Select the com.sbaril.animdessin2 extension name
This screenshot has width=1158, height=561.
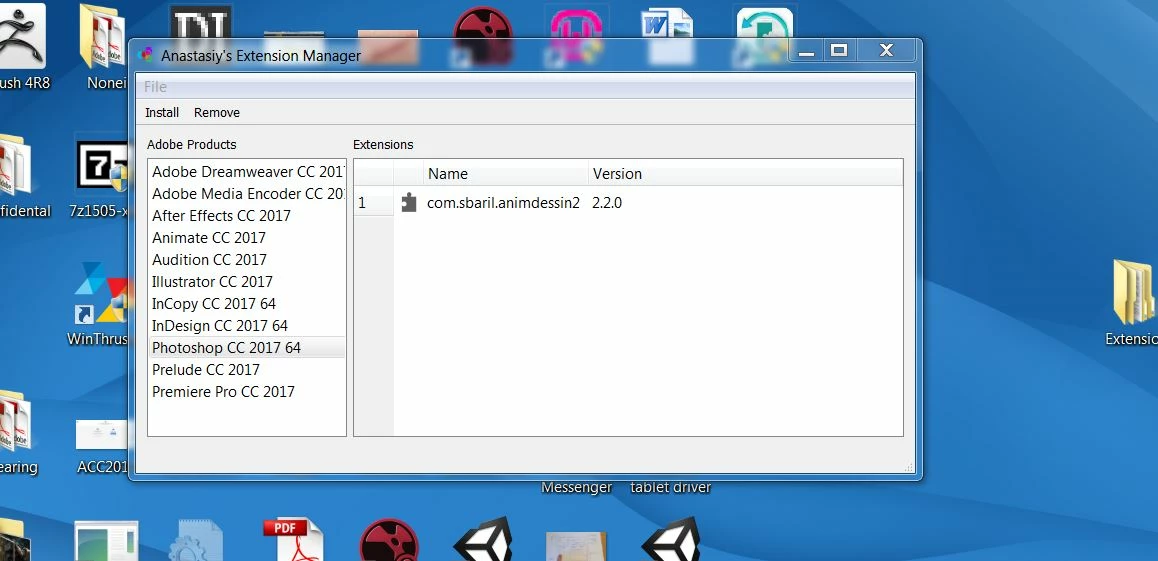pos(504,202)
